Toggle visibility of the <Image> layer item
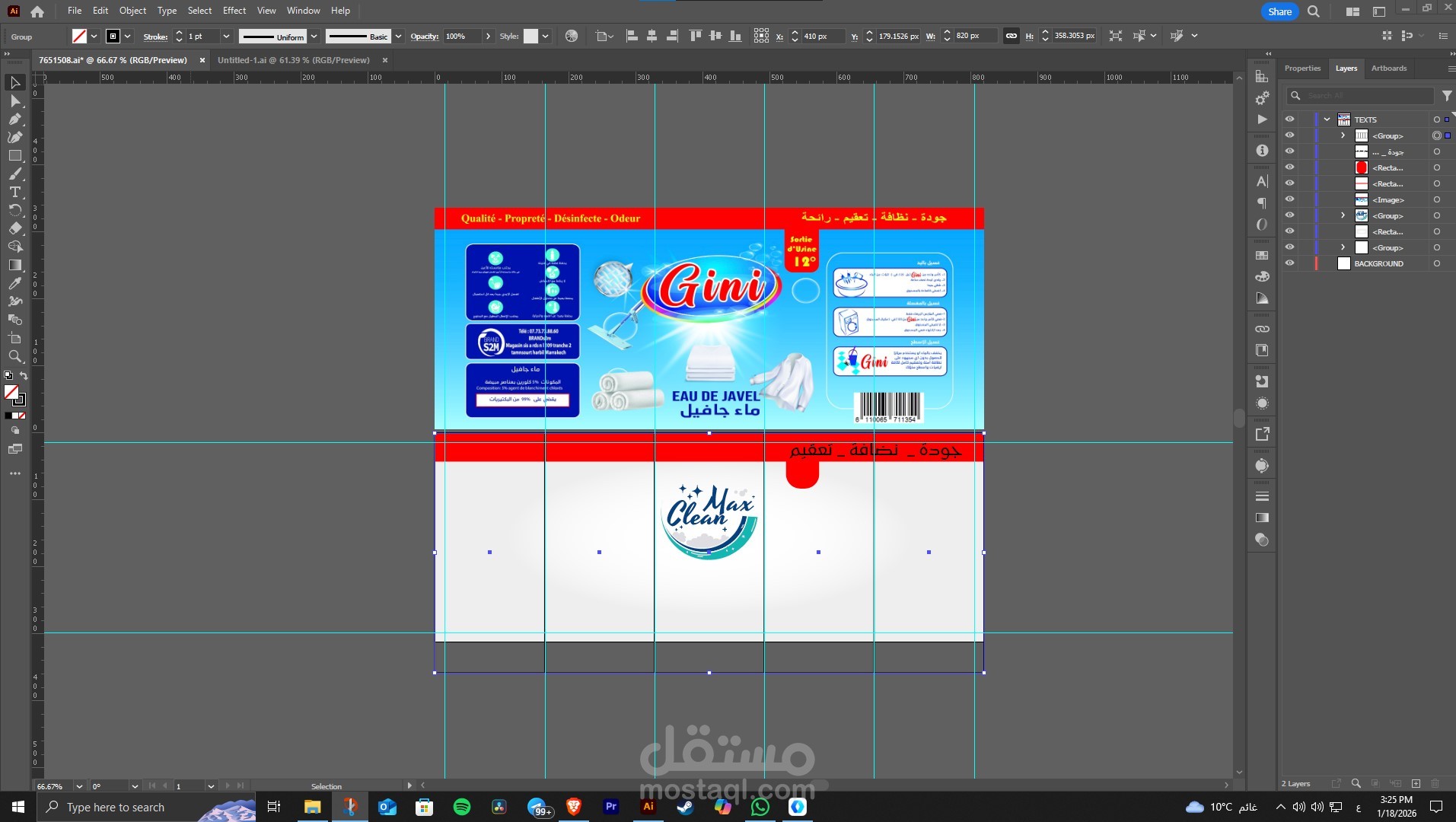 pos(1289,199)
